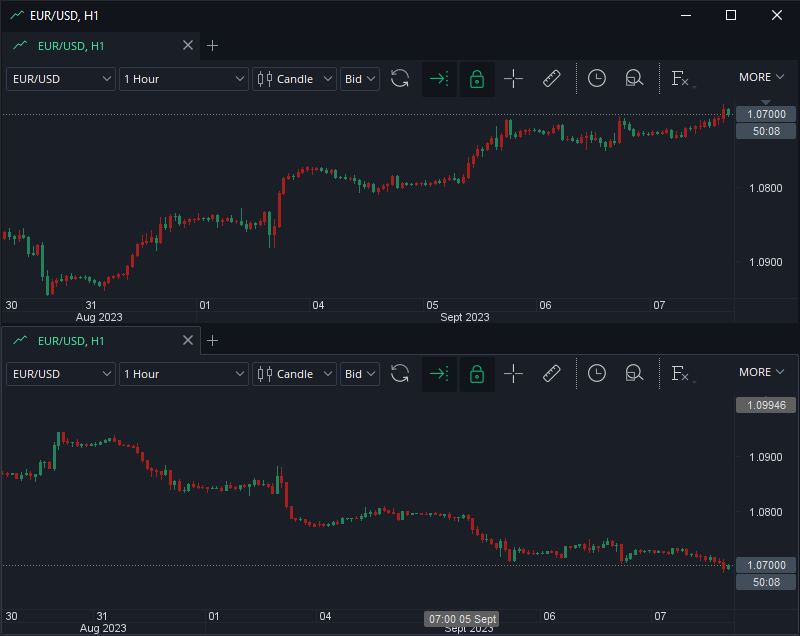The width and height of the screenshot is (800, 636).
Task: Click the 50:08 countdown on bottom chart
Action: 766,582
